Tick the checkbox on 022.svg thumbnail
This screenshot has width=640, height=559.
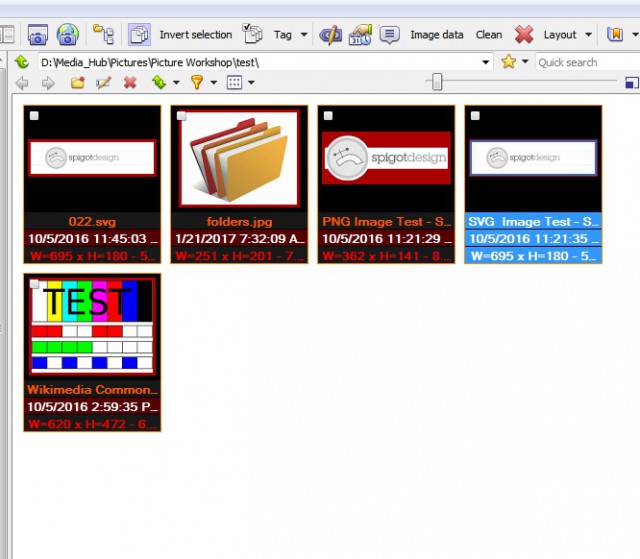(34, 116)
